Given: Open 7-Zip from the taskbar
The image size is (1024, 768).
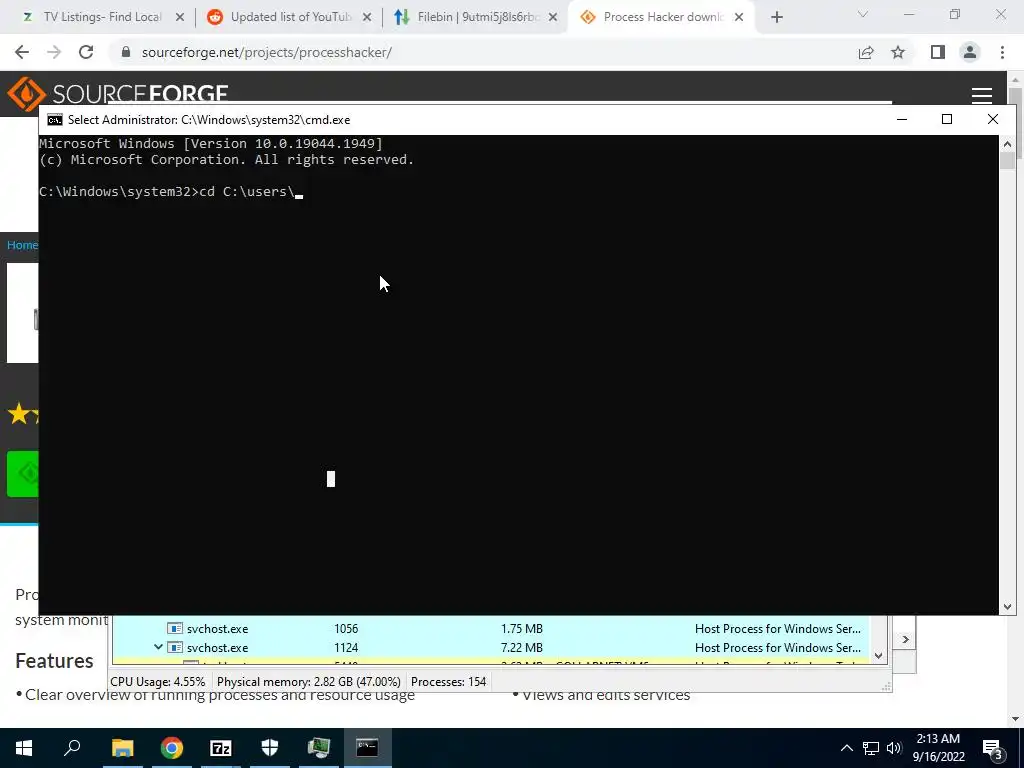Looking at the screenshot, I should pos(221,748).
